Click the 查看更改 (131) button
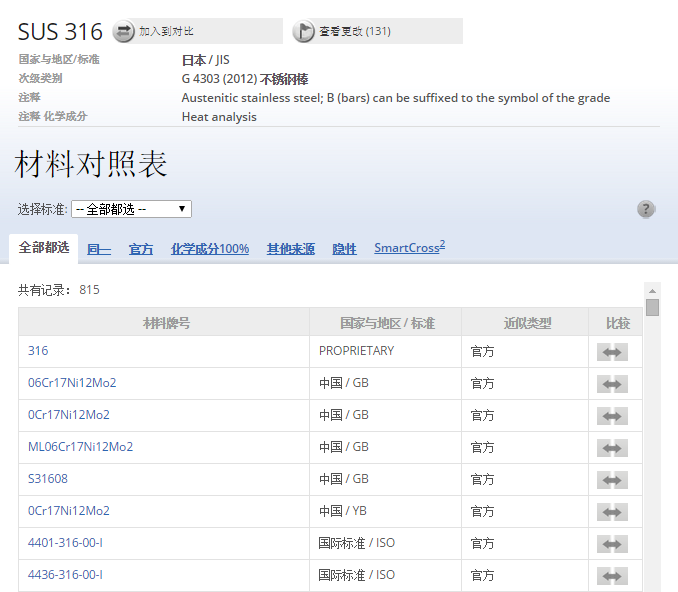This screenshot has width=678, height=592. click(x=375, y=32)
